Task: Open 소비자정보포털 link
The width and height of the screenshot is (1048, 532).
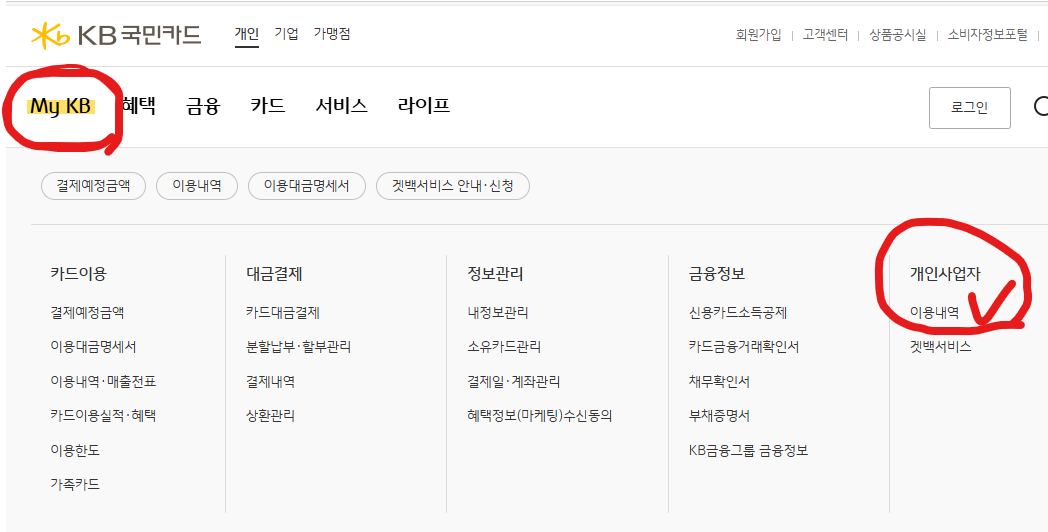Action: 987,35
